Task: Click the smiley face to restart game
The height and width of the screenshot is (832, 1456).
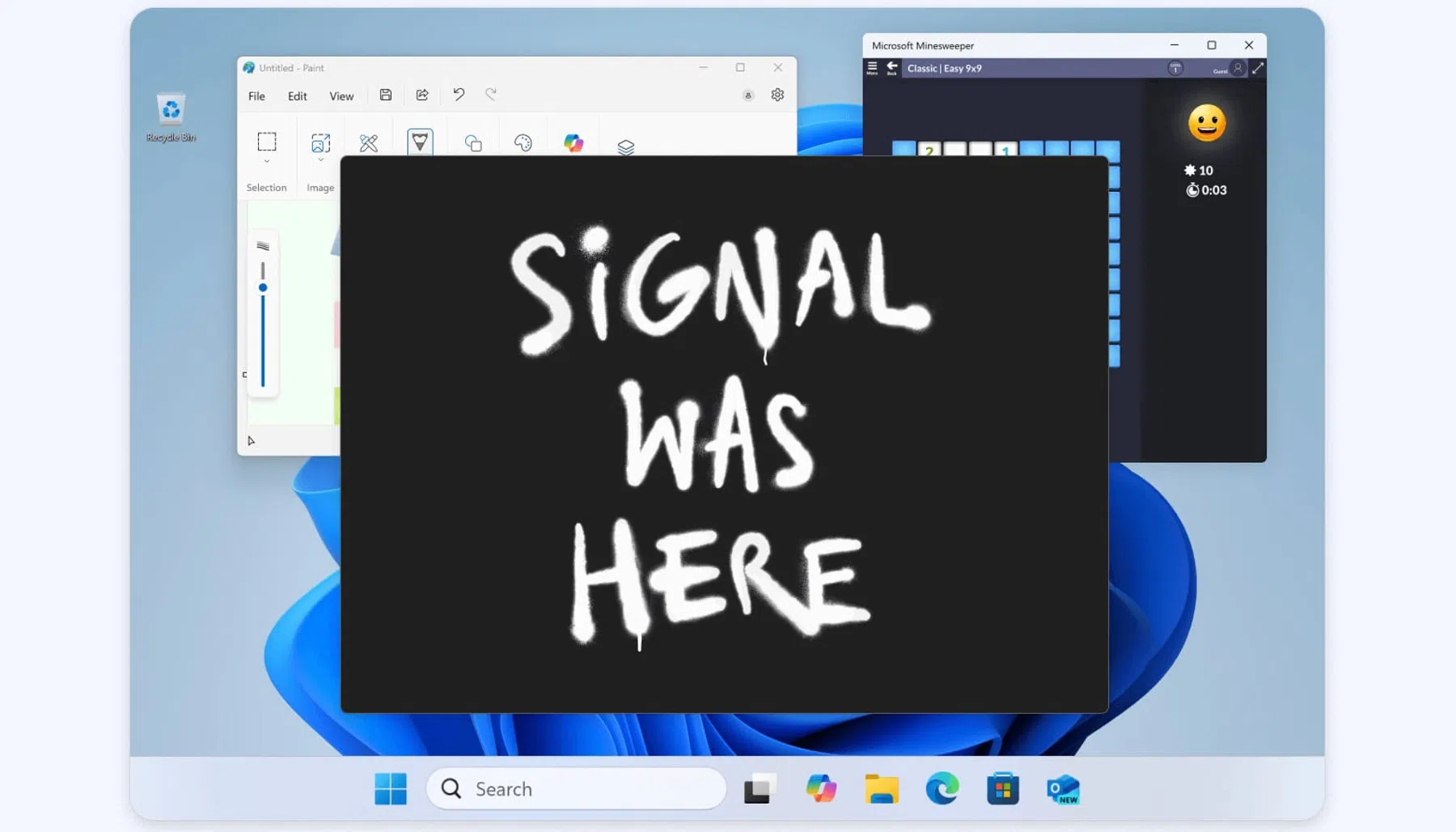Action: (x=1207, y=123)
